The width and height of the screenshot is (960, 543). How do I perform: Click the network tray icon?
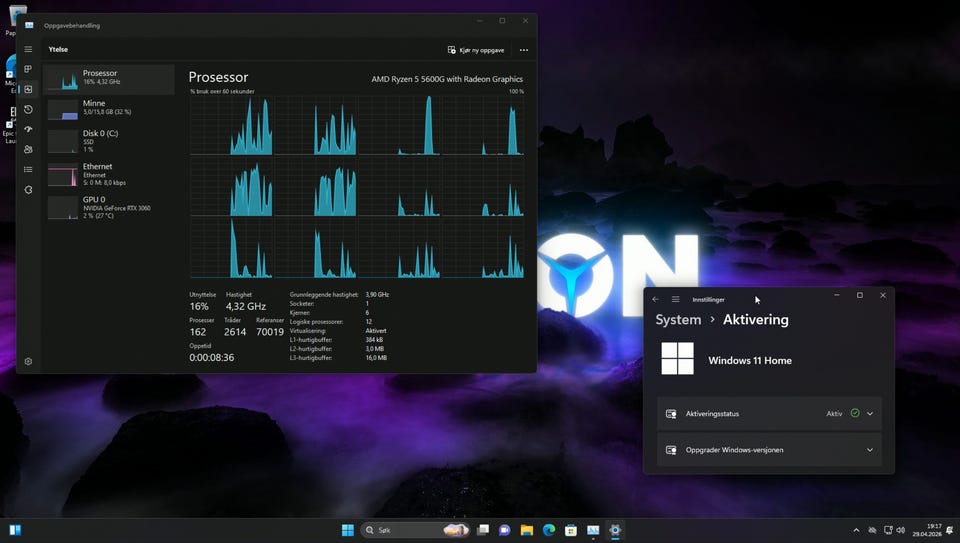888,530
